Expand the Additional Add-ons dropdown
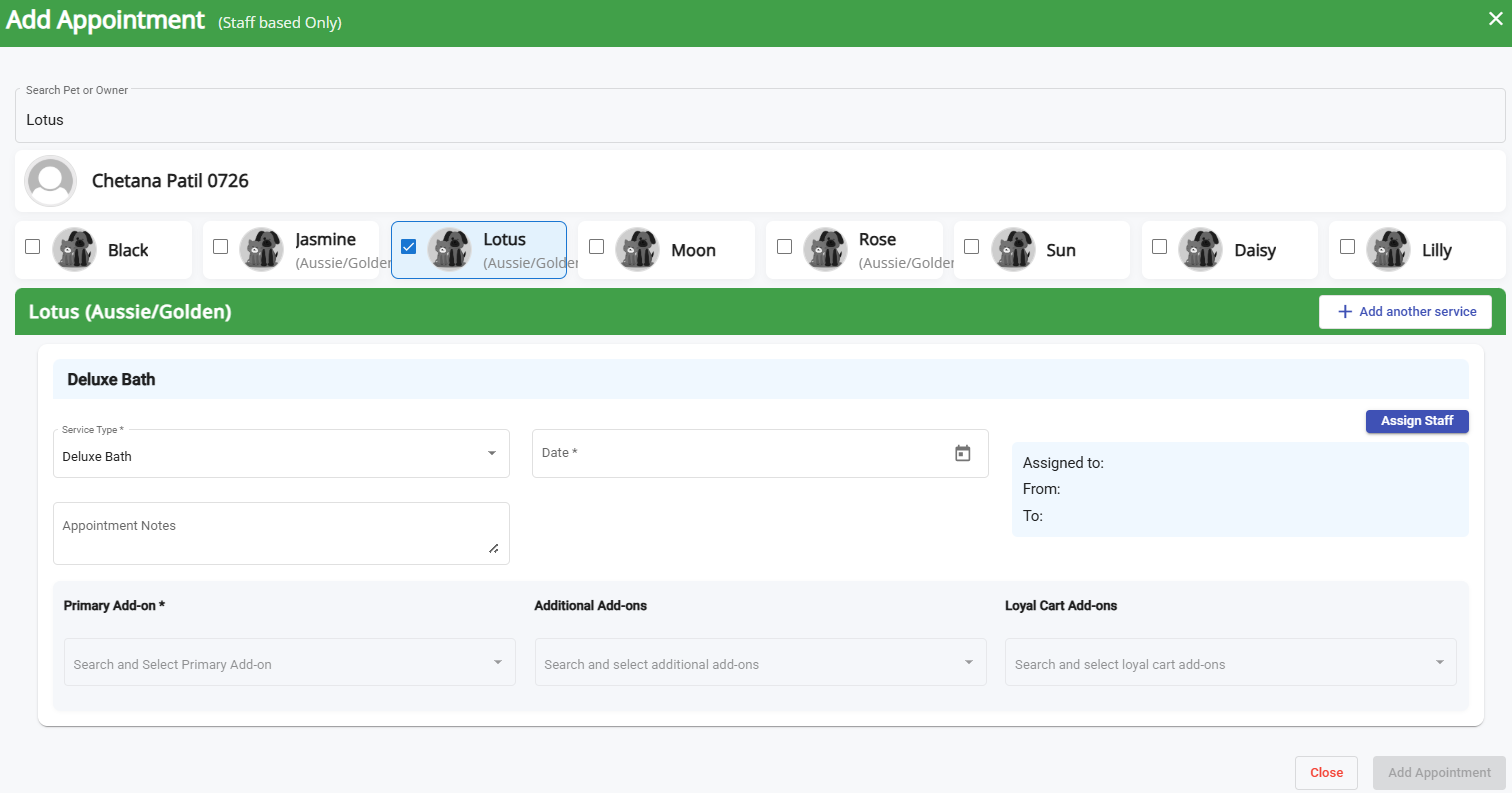The width and height of the screenshot is (1512, 793). pos(760,663)
